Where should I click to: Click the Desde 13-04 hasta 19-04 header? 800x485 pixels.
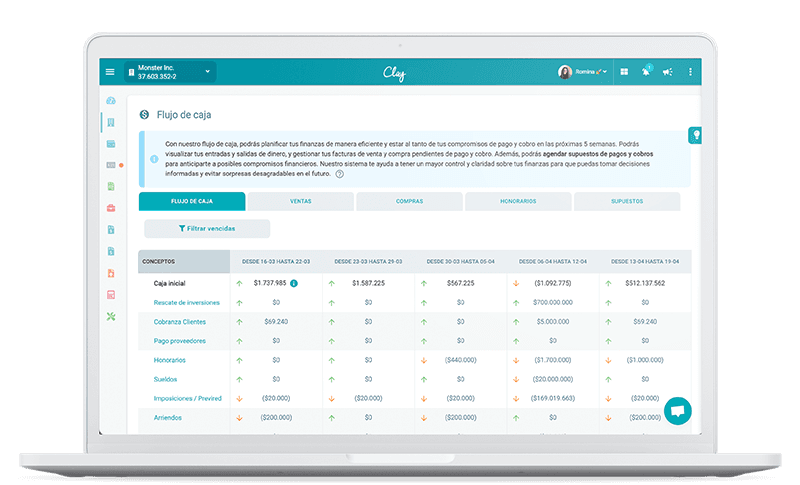[x=645, y=262]
